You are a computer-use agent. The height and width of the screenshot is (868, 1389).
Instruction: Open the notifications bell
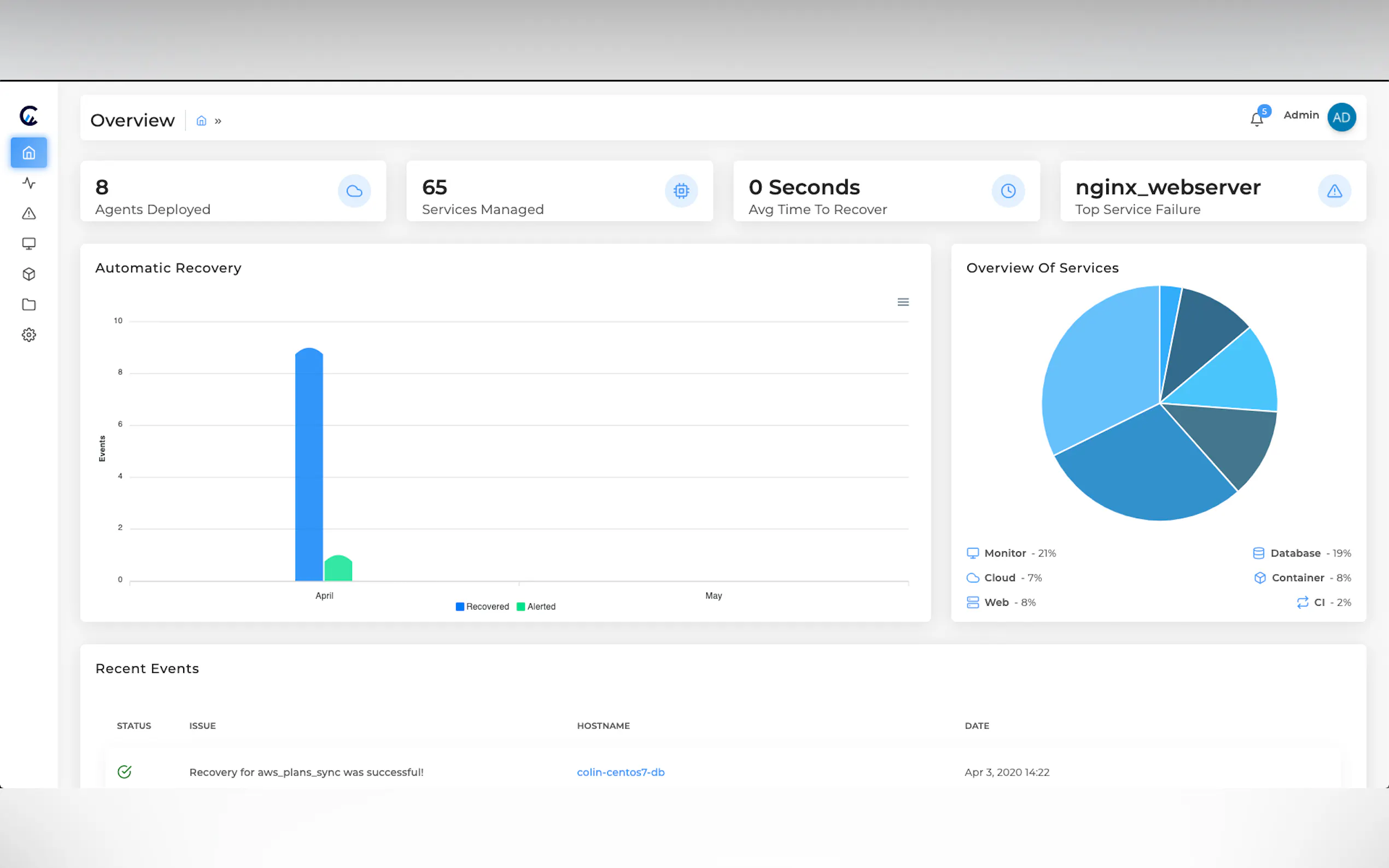[x=1257, y=119]
